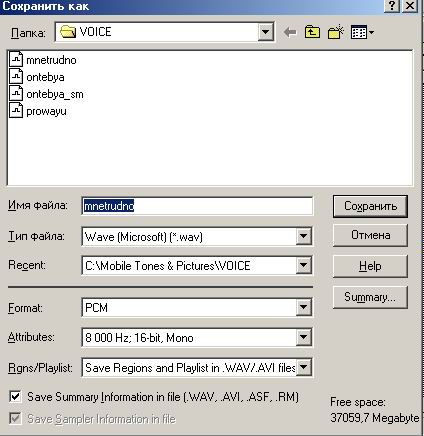The width and height of the screenshot is (424, 436).
Task: Go back using the left arrow icon
Action: tap(290, 32)
